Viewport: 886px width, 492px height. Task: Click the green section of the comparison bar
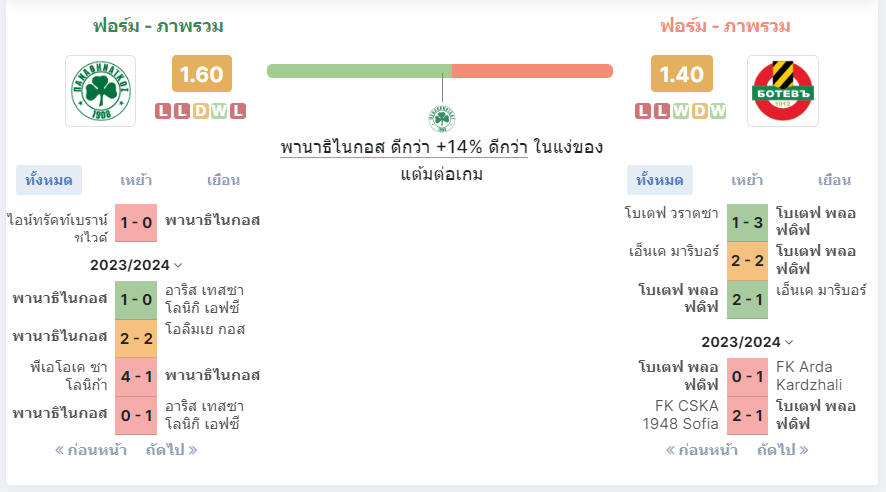coord(359,71)
